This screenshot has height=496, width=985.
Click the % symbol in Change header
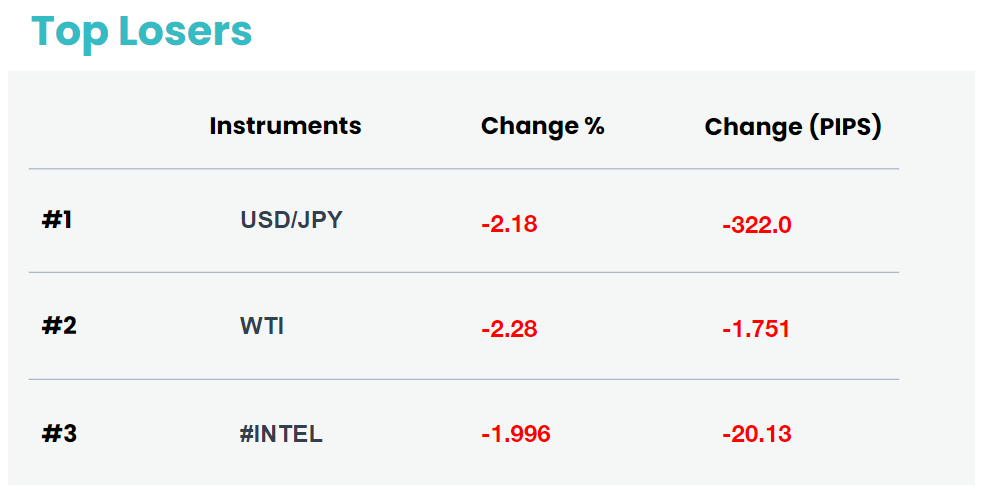[594, 126]
